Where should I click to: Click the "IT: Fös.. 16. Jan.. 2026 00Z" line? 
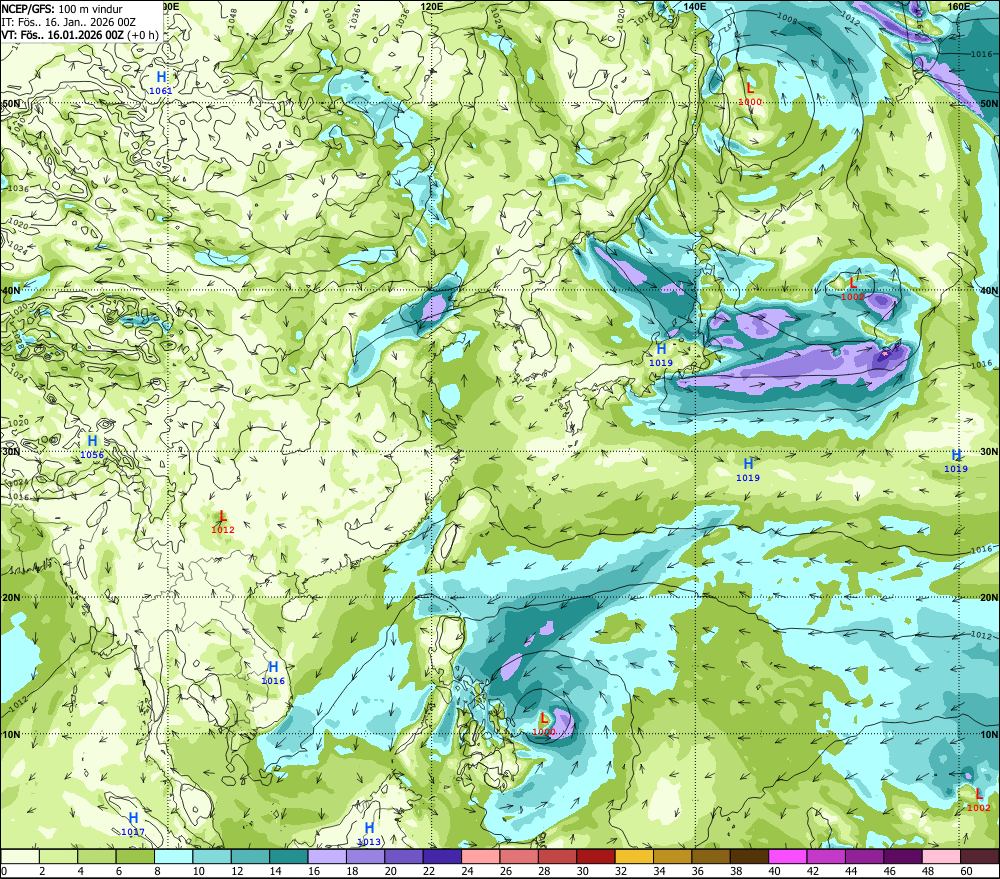(69, 22)
